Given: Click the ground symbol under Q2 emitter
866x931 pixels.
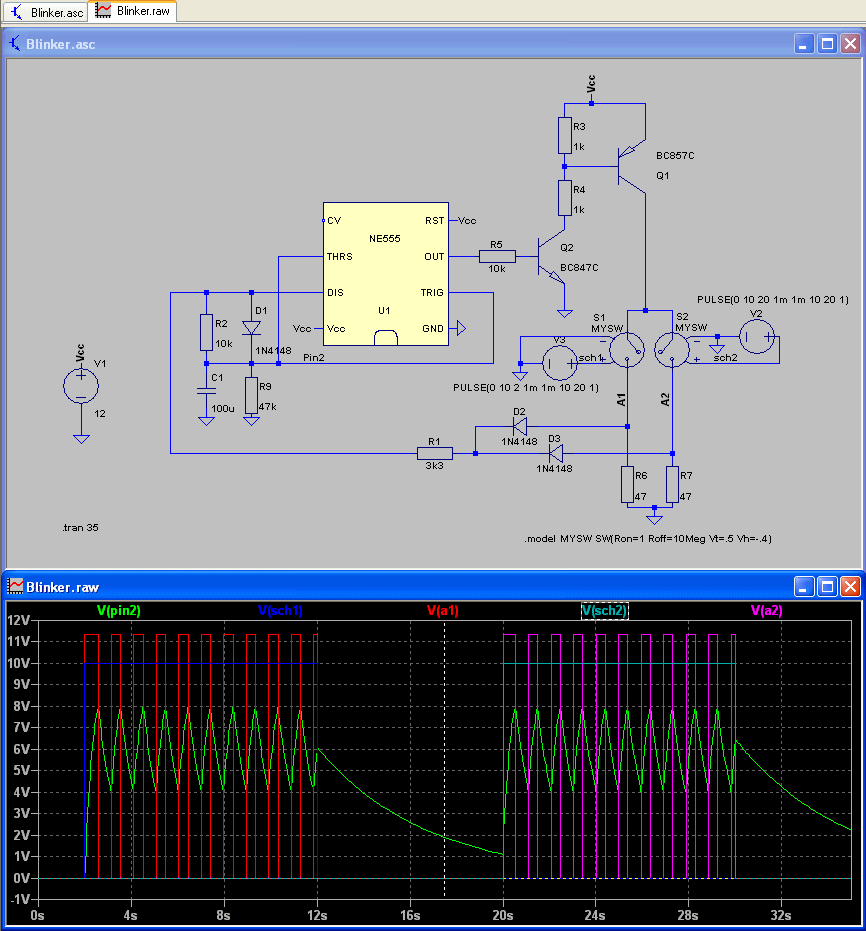Looking at the screenshot, I should click(564, 313).
